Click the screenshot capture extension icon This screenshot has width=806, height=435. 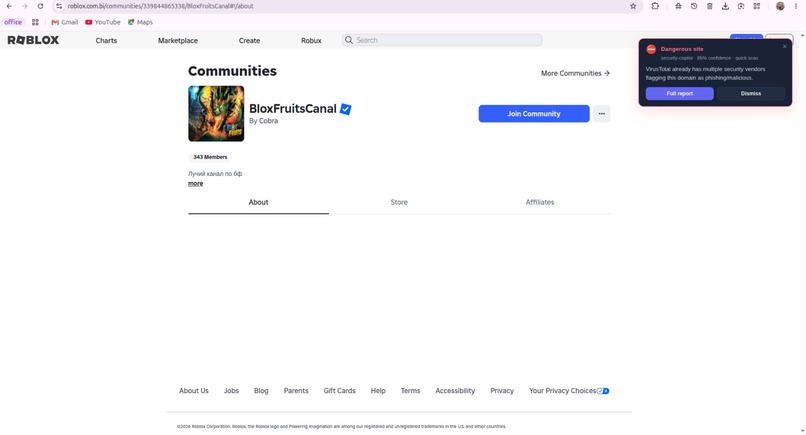tap(741, 6)
